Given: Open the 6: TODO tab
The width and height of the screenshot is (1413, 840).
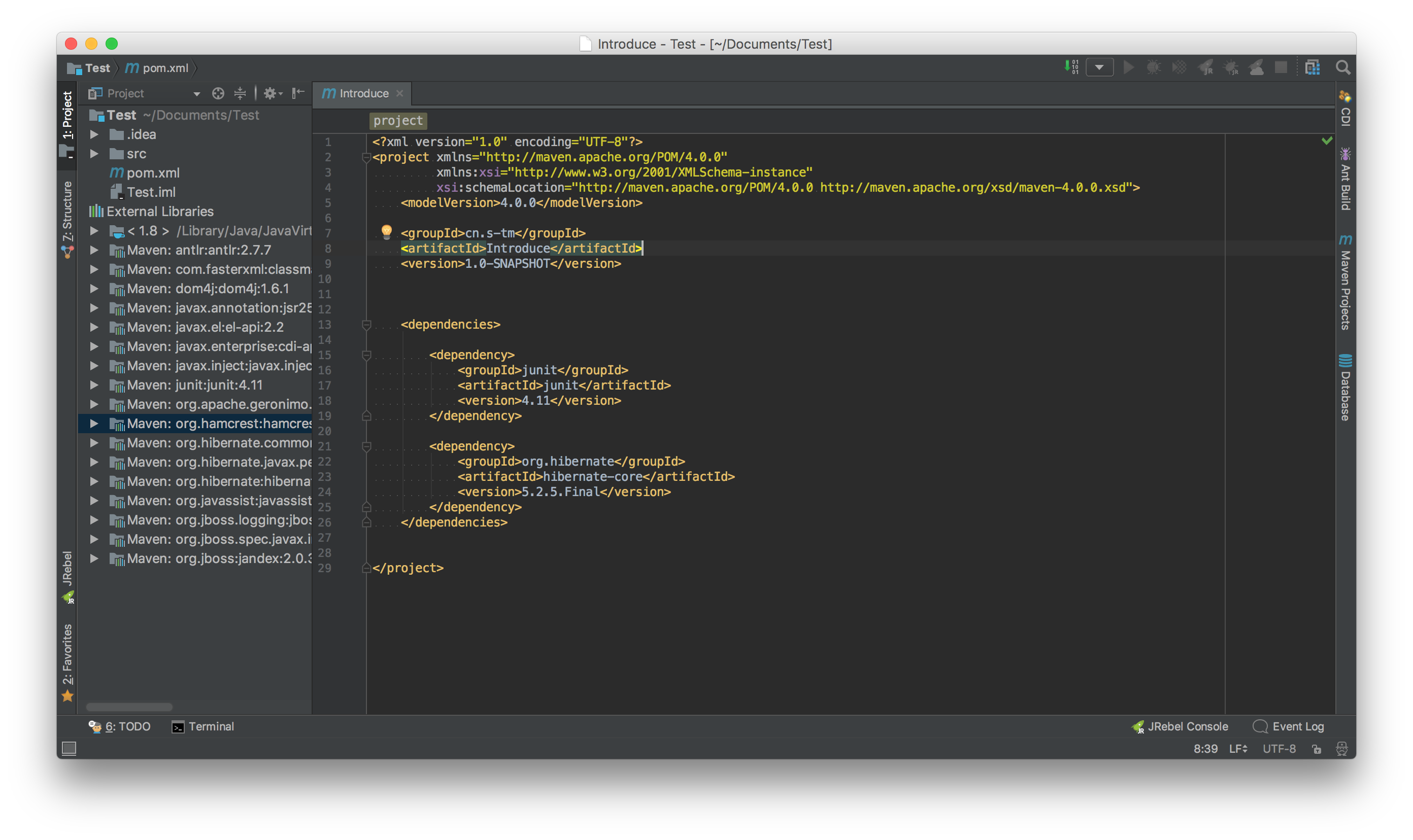Looking at the screenshot, I should pyautogui.click(x=119, y=726).
